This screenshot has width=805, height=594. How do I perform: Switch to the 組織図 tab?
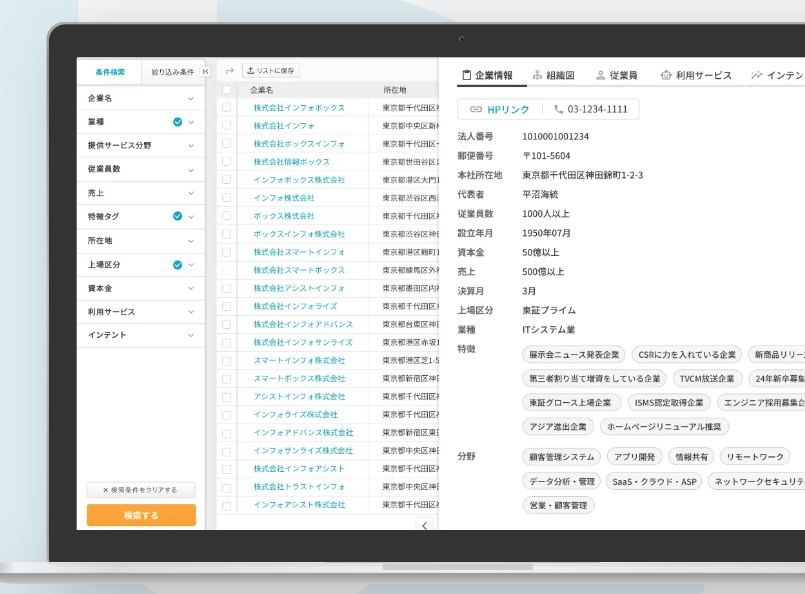553,75
